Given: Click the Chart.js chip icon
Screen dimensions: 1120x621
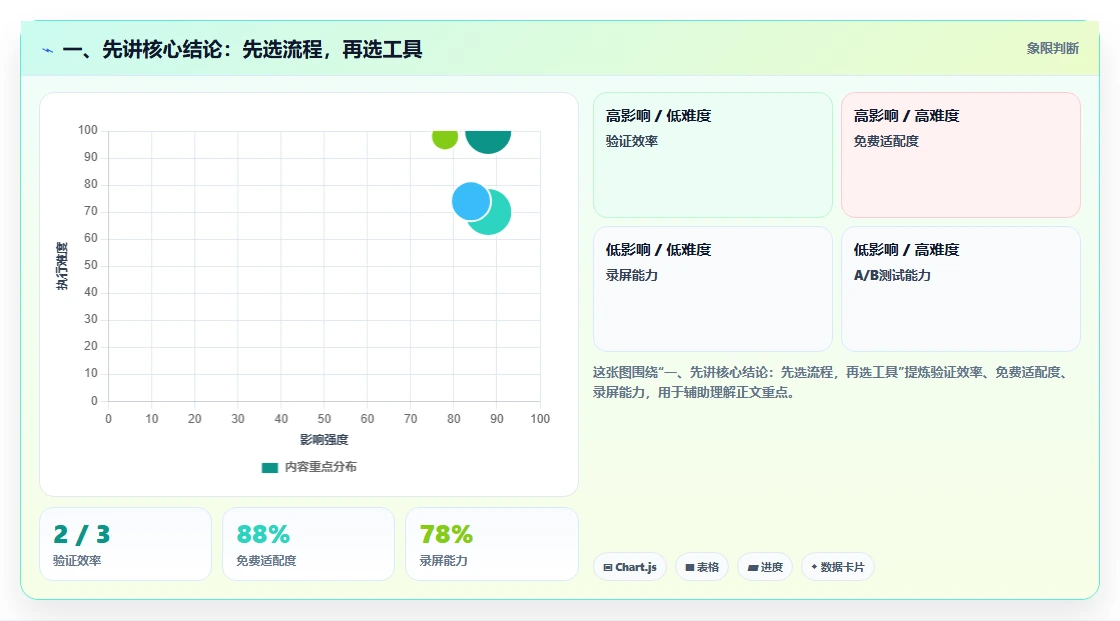Looking at the screenshot, I should point(608,567).
